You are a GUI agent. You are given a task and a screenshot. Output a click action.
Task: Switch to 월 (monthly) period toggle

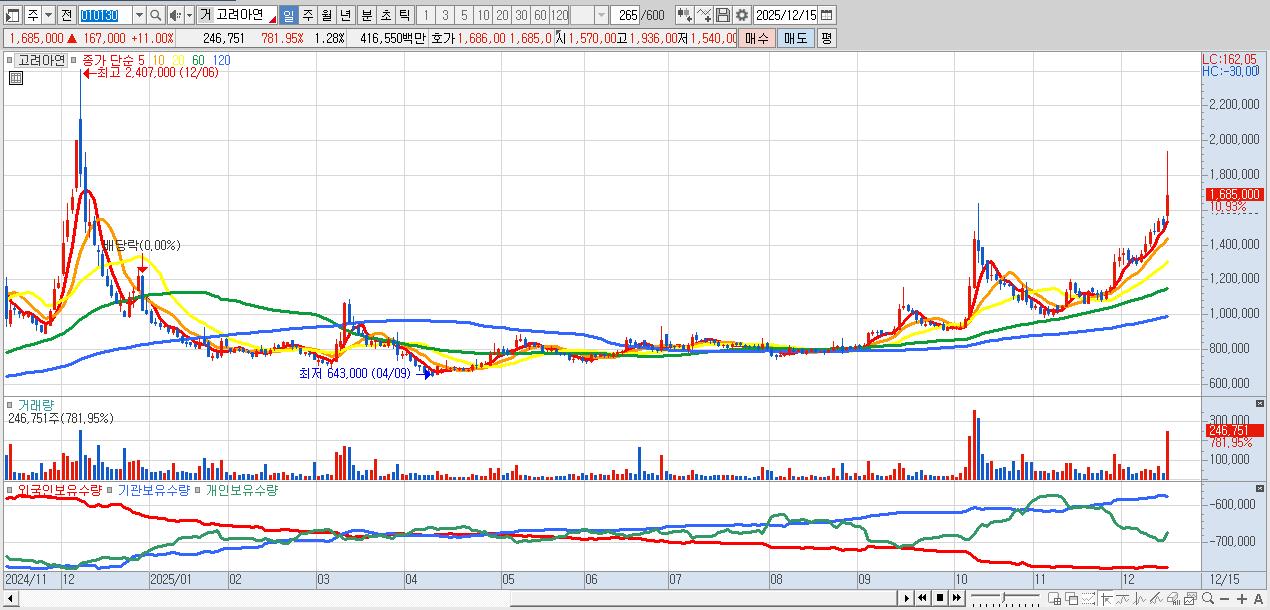pos(326,15)
